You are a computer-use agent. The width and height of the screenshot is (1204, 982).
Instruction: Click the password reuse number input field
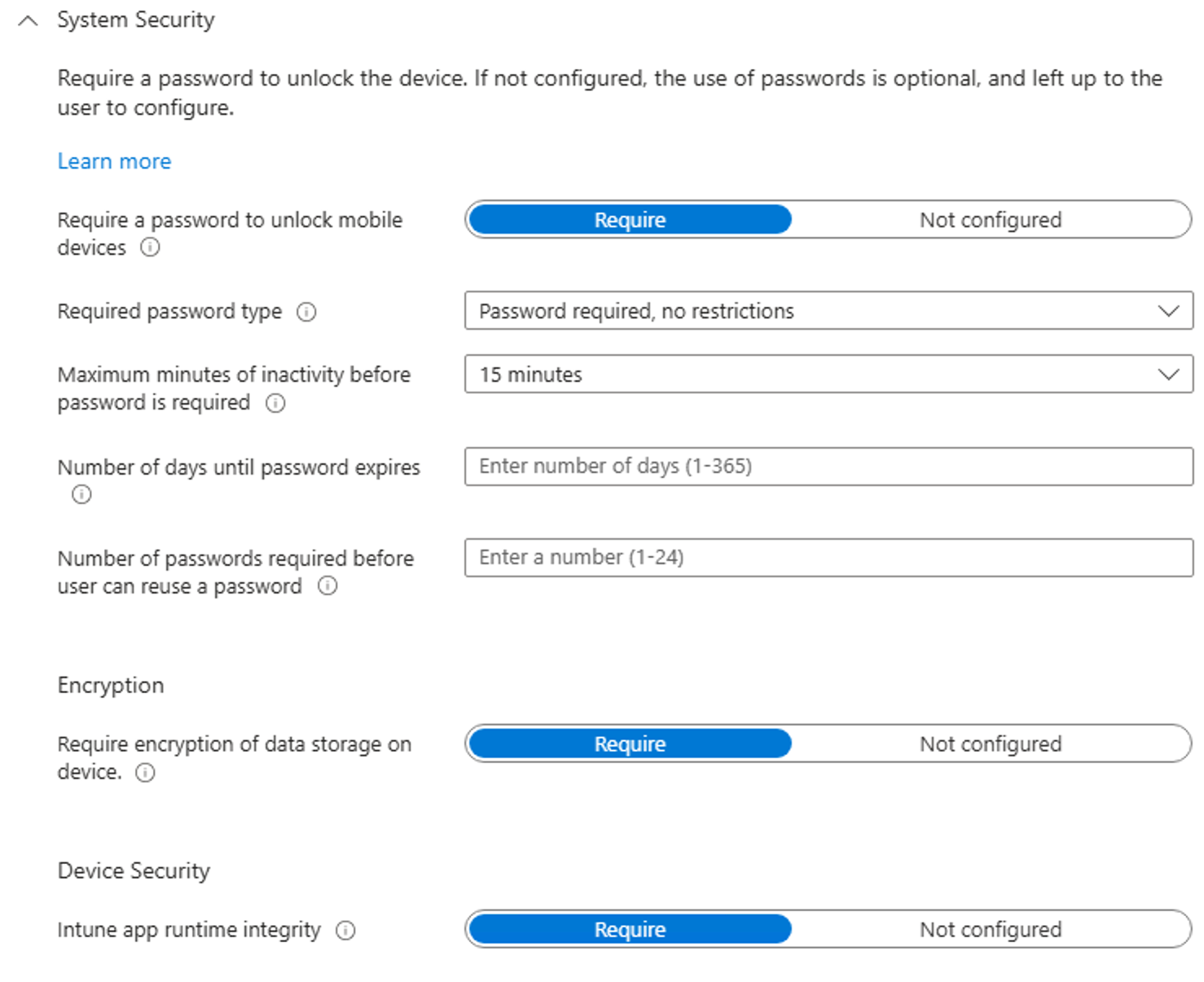828,558
